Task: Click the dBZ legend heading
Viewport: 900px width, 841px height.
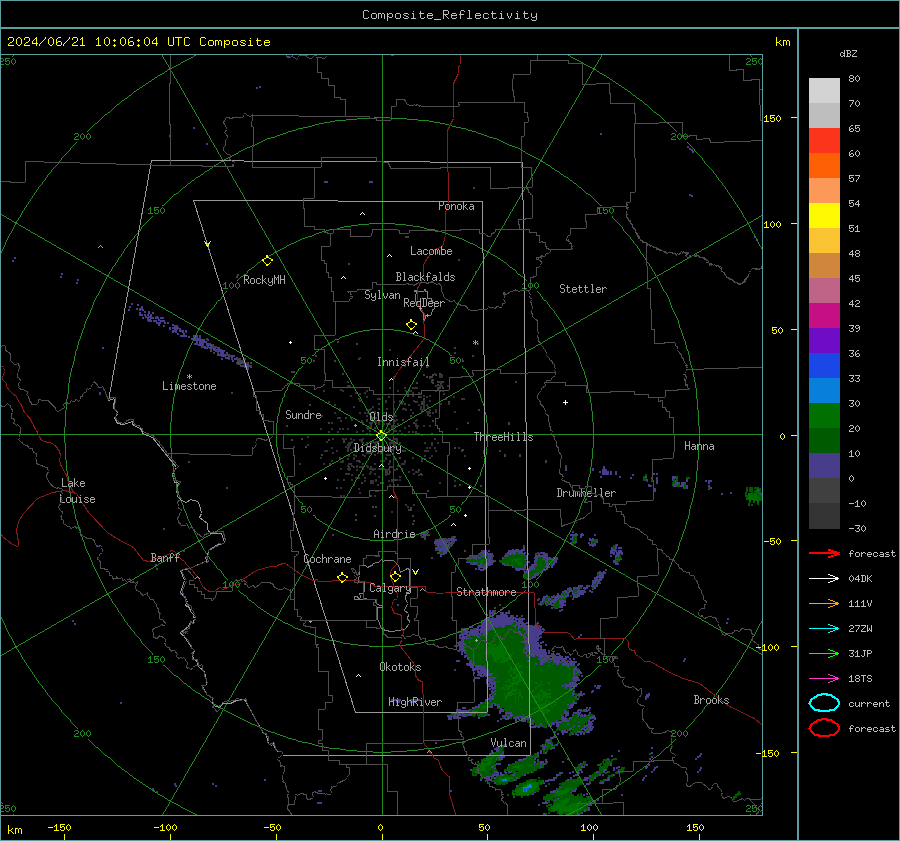Action: tap(848, 53)
